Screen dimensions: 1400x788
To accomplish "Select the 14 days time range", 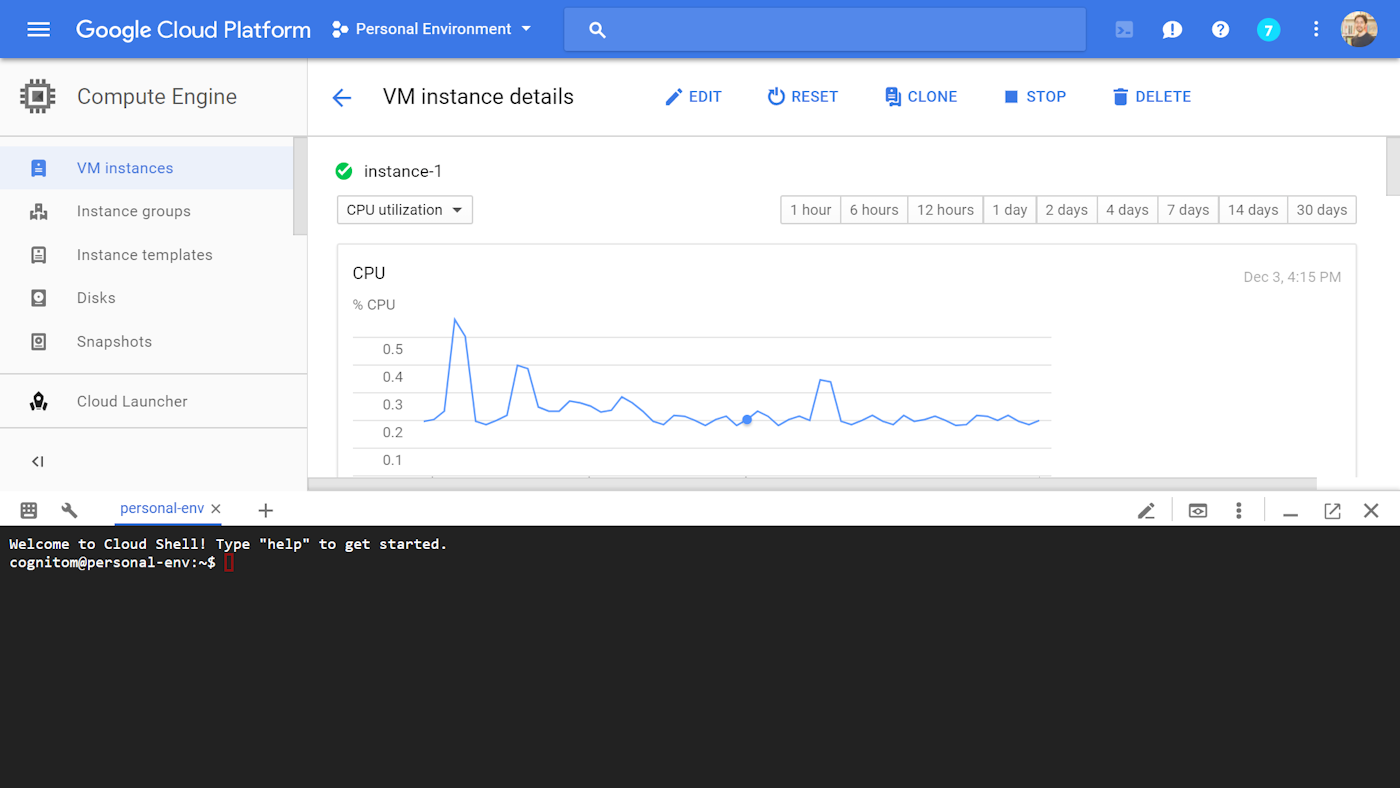I will click(1253, 210).
